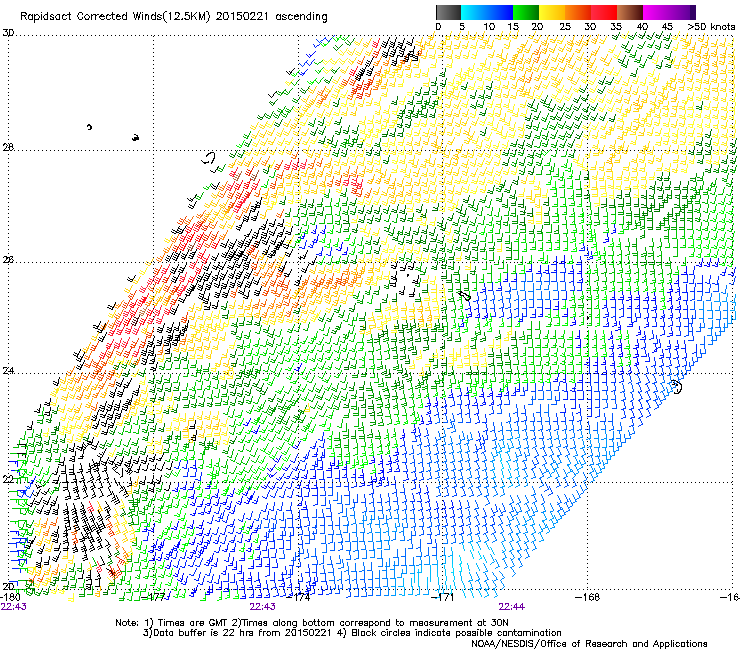740x650 pixels.
Task: Click the 'NOAA/NESDIS/Office of Research and Applications' credit
Action: pos(589,644)
